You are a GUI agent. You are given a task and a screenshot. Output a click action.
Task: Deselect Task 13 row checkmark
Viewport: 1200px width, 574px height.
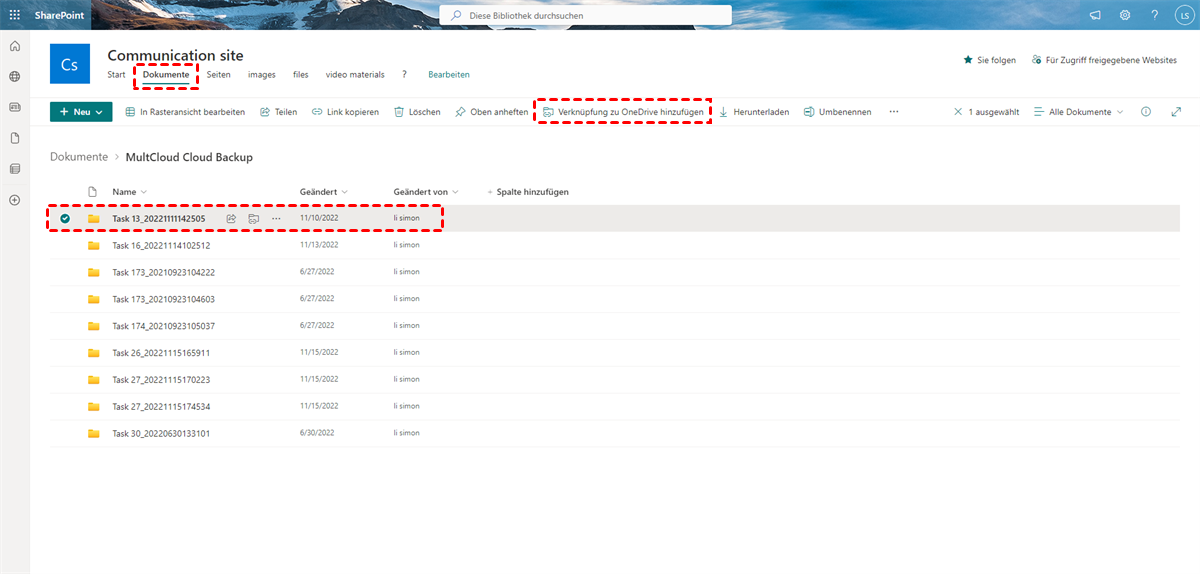click(x=65, y=218)
